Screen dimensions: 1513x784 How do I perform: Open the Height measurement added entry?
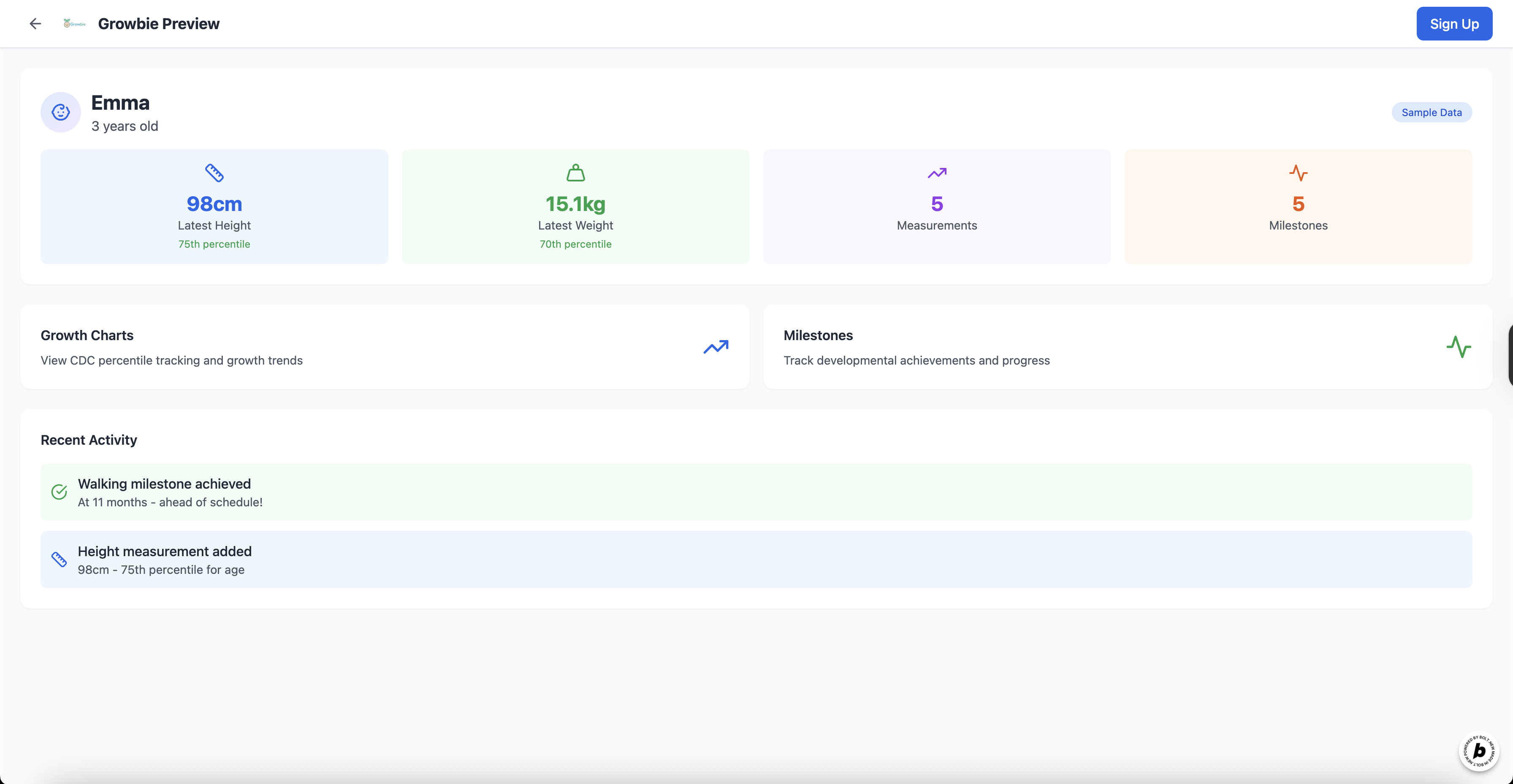tap(756, 559)
